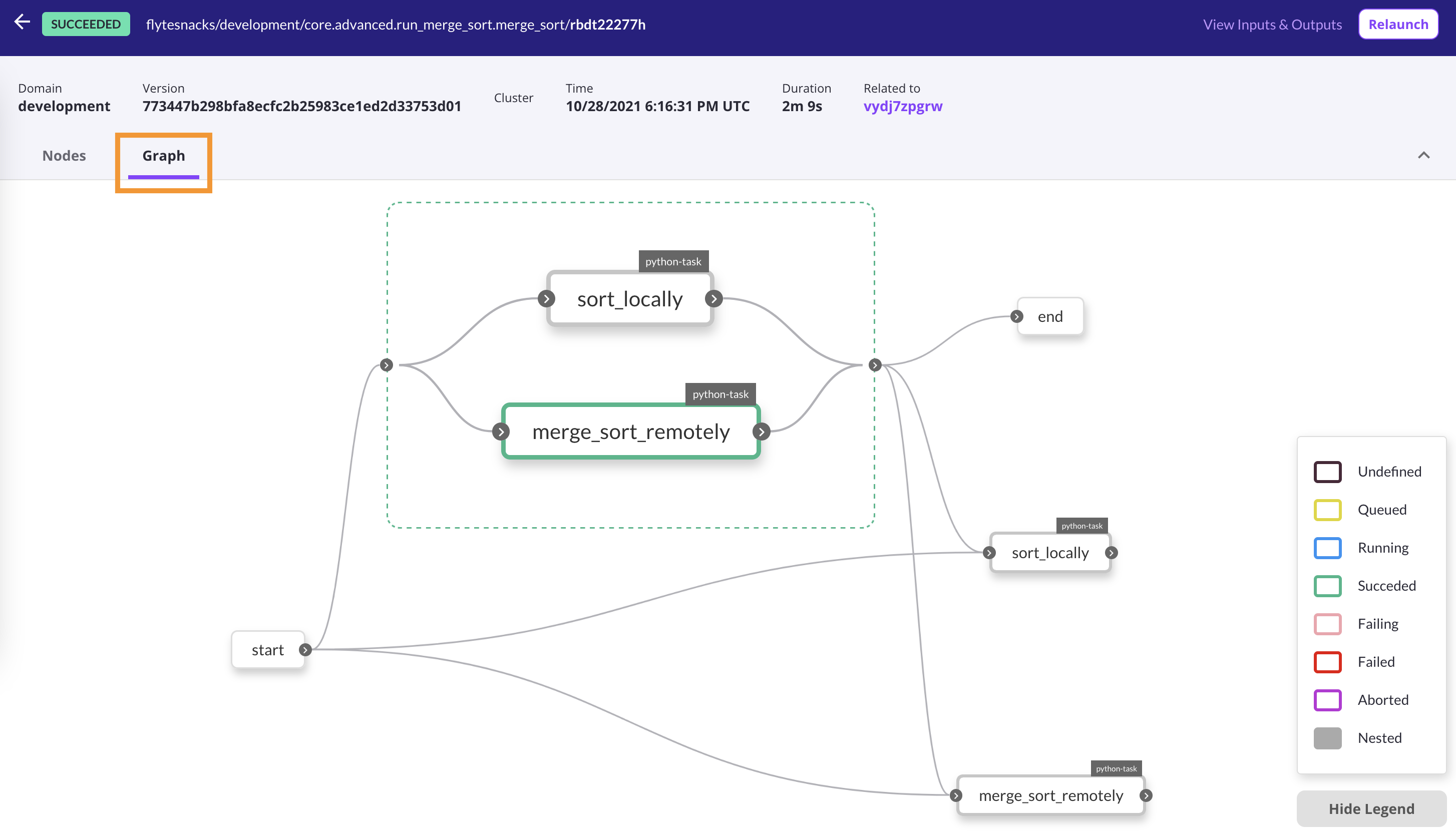The width and height of the screenshot is (1456, 838).
Task: Click the dashed group's left entry port
Action: 386,365
